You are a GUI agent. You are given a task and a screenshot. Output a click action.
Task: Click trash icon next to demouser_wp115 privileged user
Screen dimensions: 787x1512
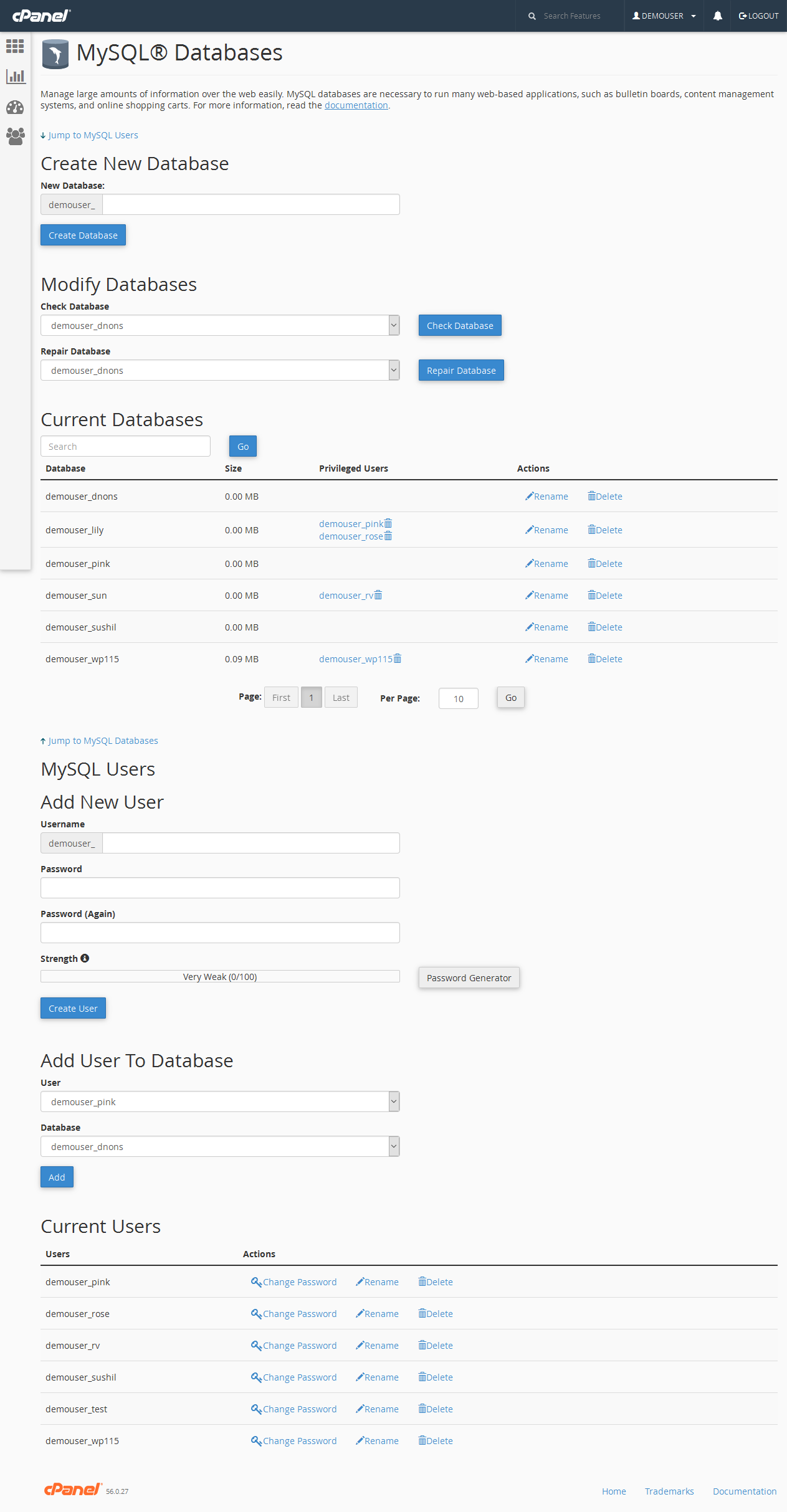pyautogui.click(x=398, y=659)
